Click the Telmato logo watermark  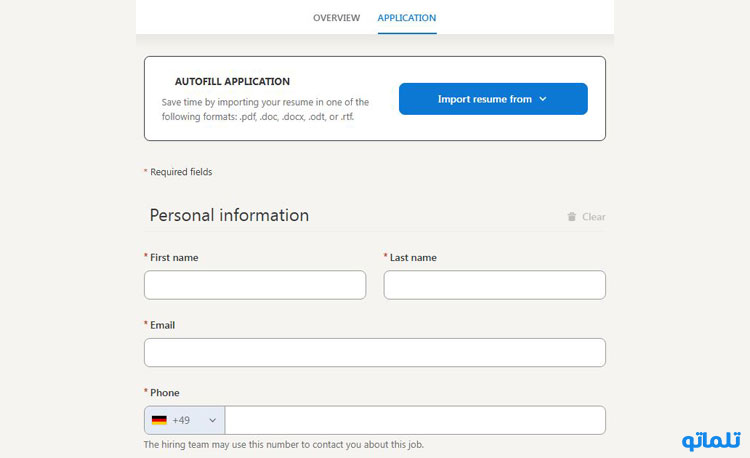(x=711, y=440)
